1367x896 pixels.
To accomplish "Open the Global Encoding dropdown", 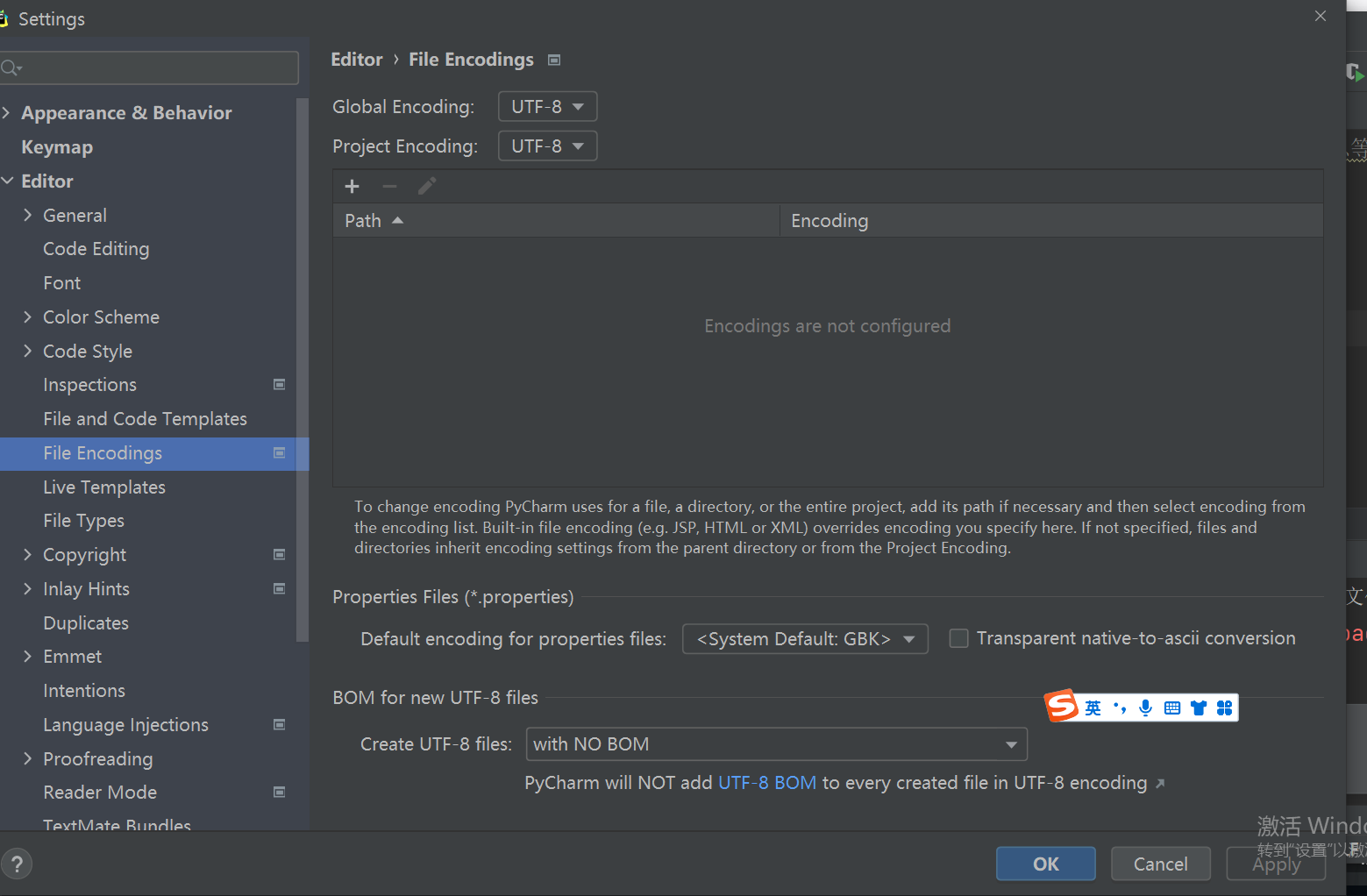I will tap(548, 106).
